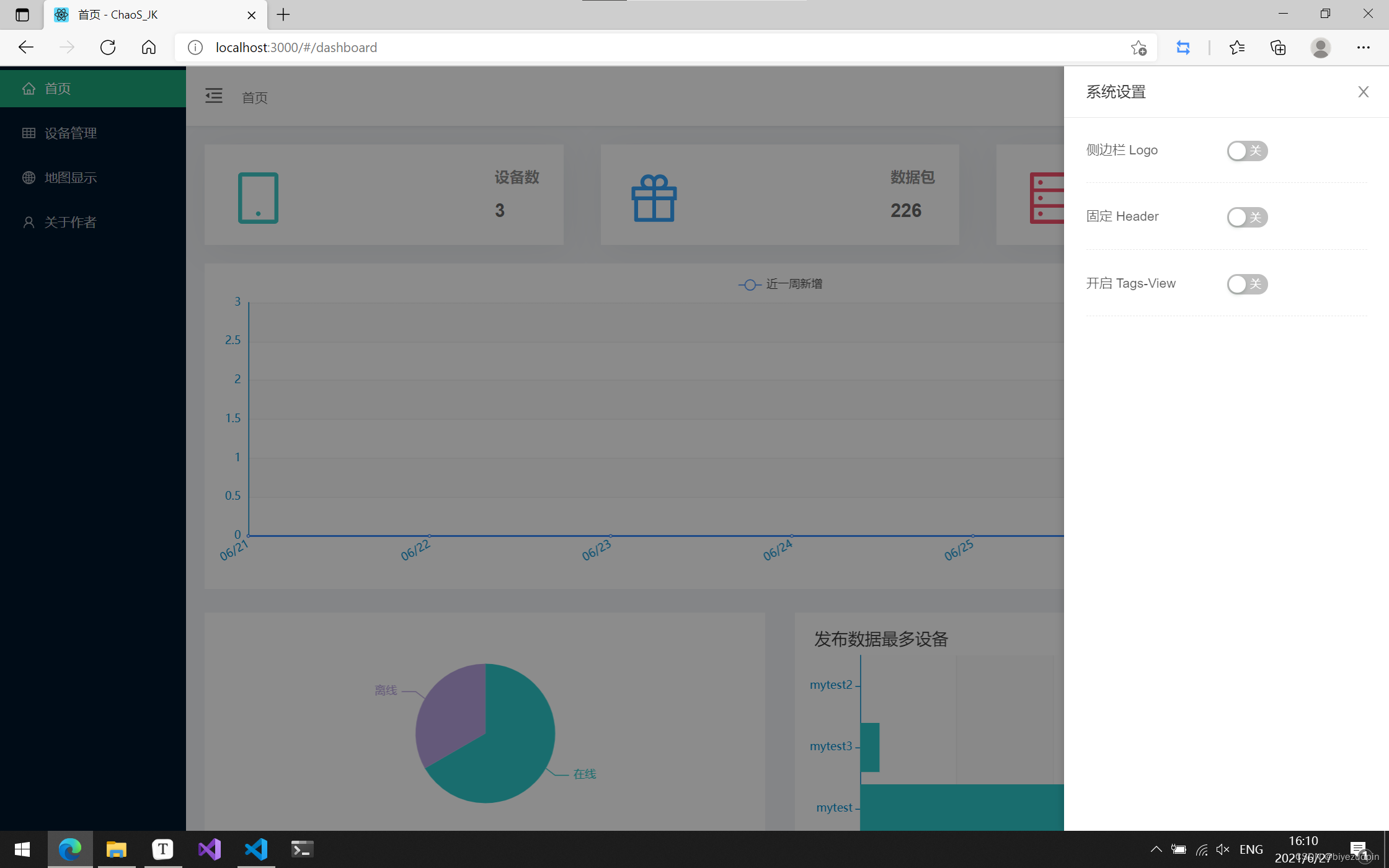Open 地图显示 in the sidebar menu
Screen dimensions: 1389x868
pos(70,178)
